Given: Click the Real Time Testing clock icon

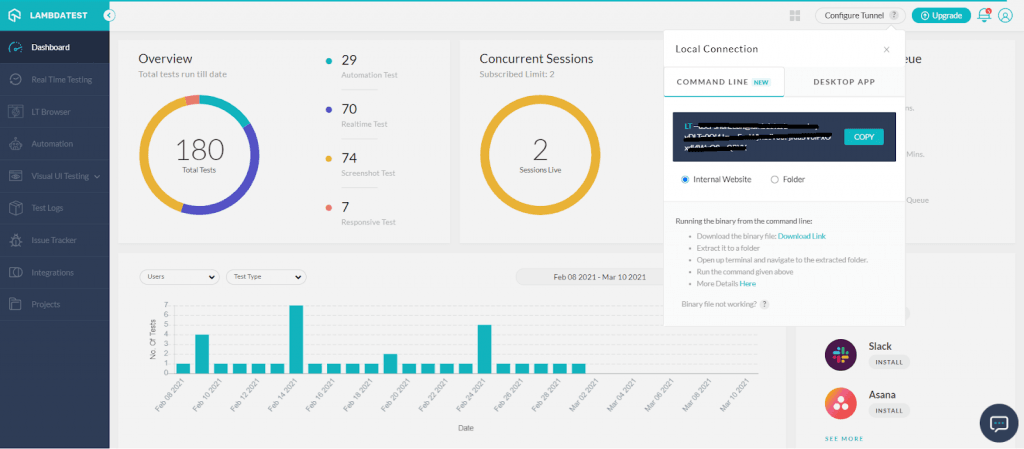Looking at the screenshot, I should pos(16,80).
